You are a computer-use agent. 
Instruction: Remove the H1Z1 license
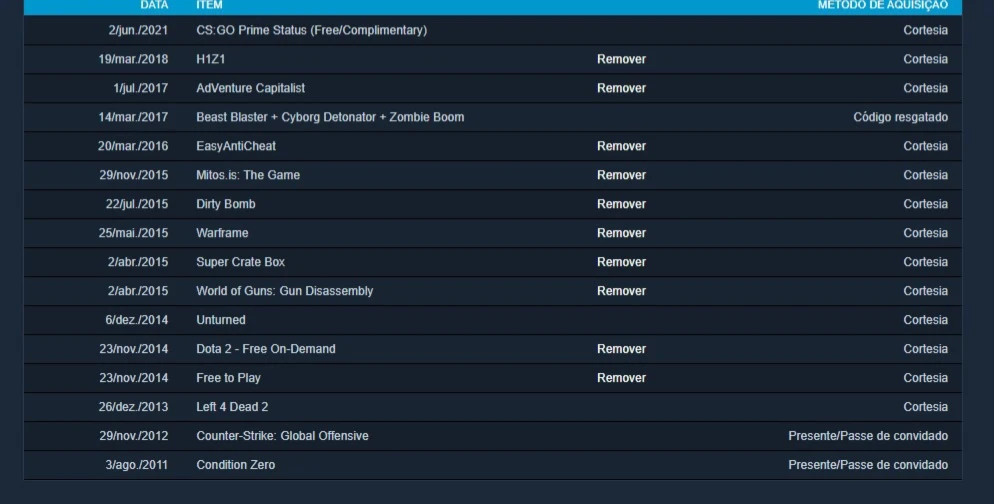pos(621,59)
